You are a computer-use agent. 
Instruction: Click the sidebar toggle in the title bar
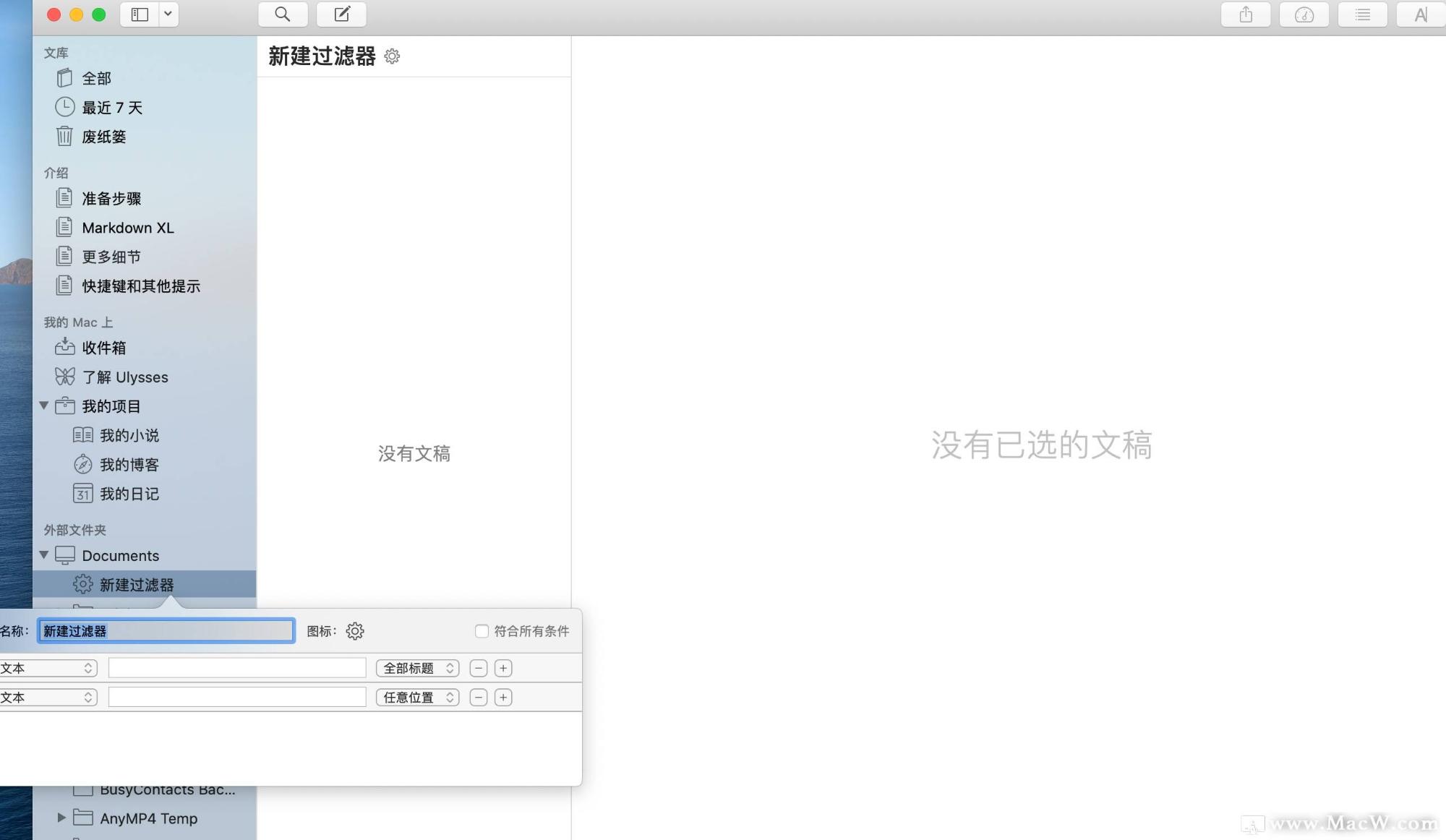click(x=138, y=14)
